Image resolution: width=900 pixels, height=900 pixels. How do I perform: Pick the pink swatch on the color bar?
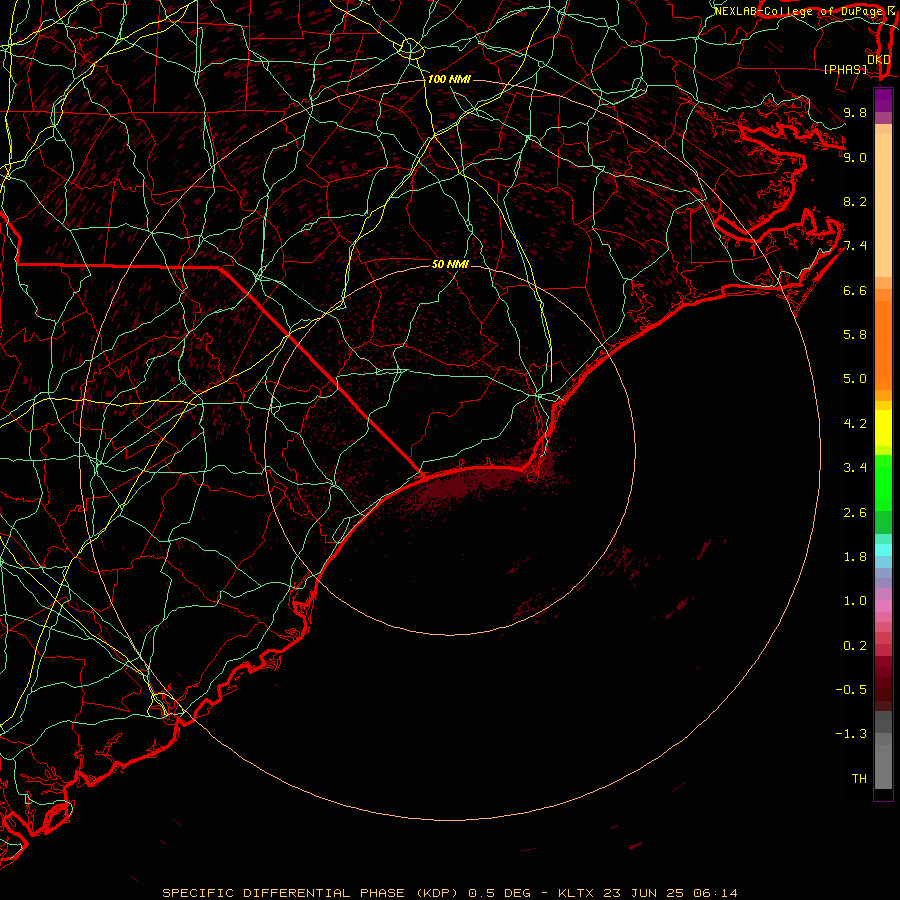pos(883,606)
